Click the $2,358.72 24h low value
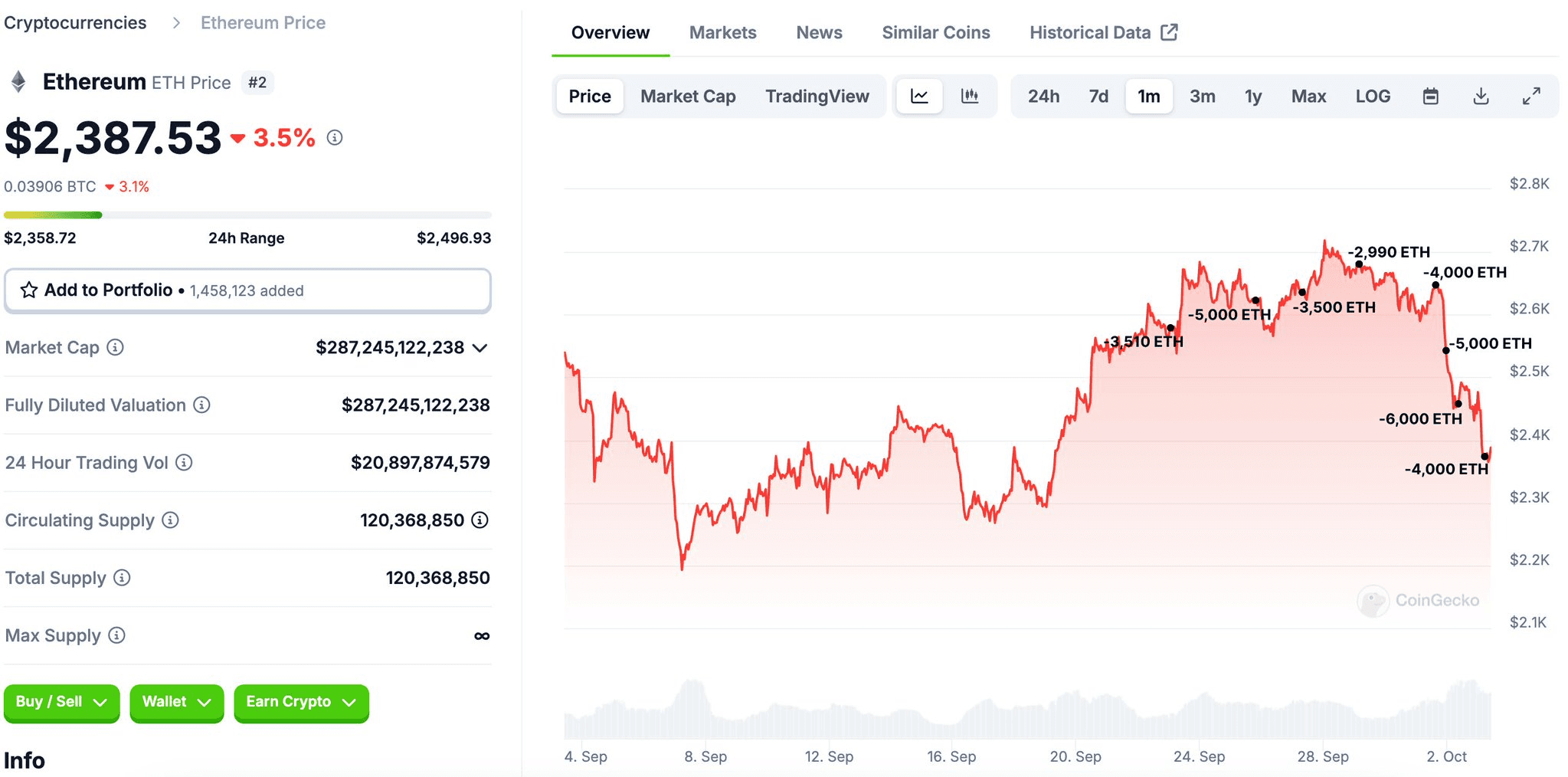The width and height of the screenshot is (1568, 777). tap(40, 238)
